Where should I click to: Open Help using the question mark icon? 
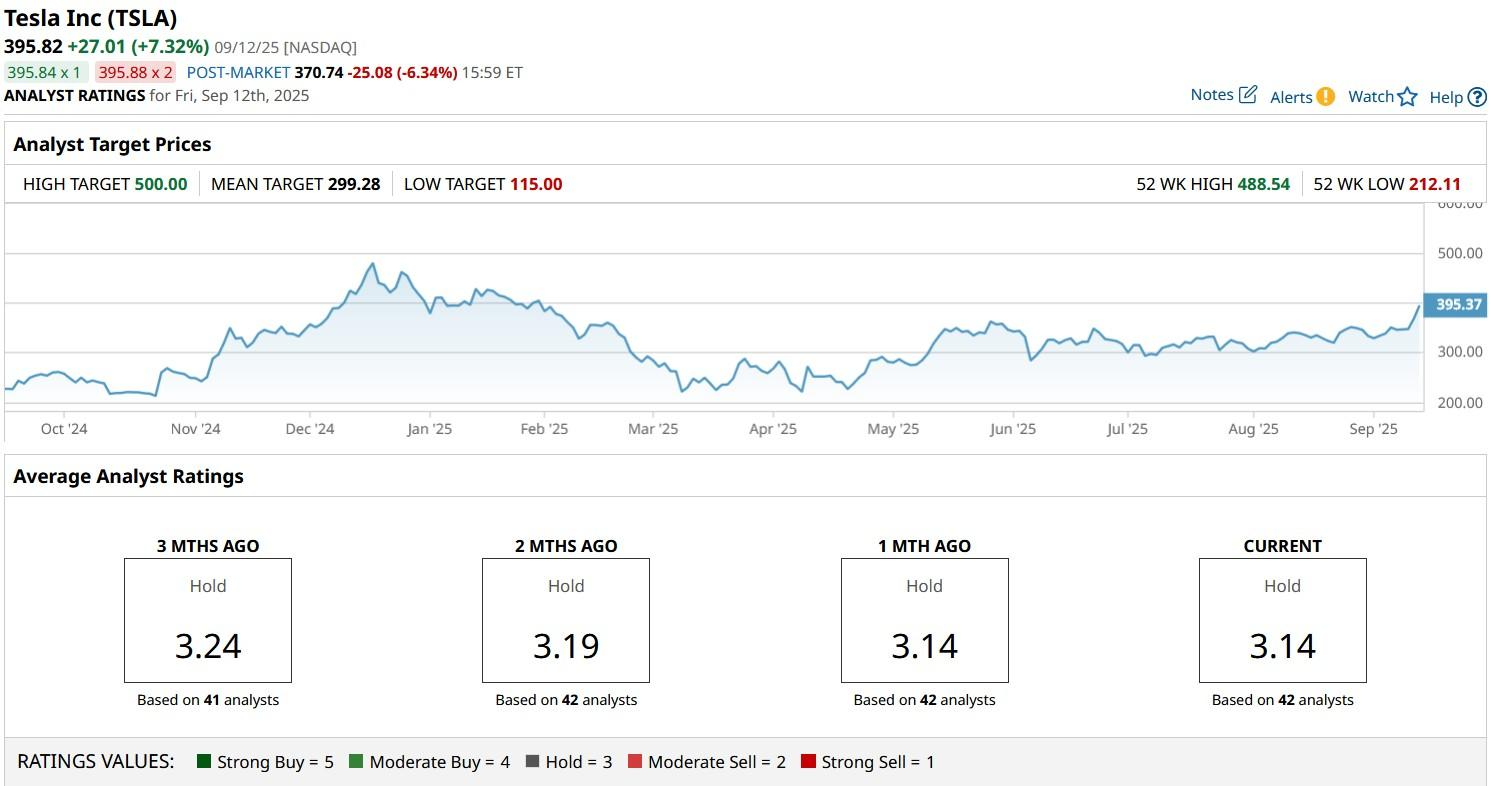coord(1476,97)
